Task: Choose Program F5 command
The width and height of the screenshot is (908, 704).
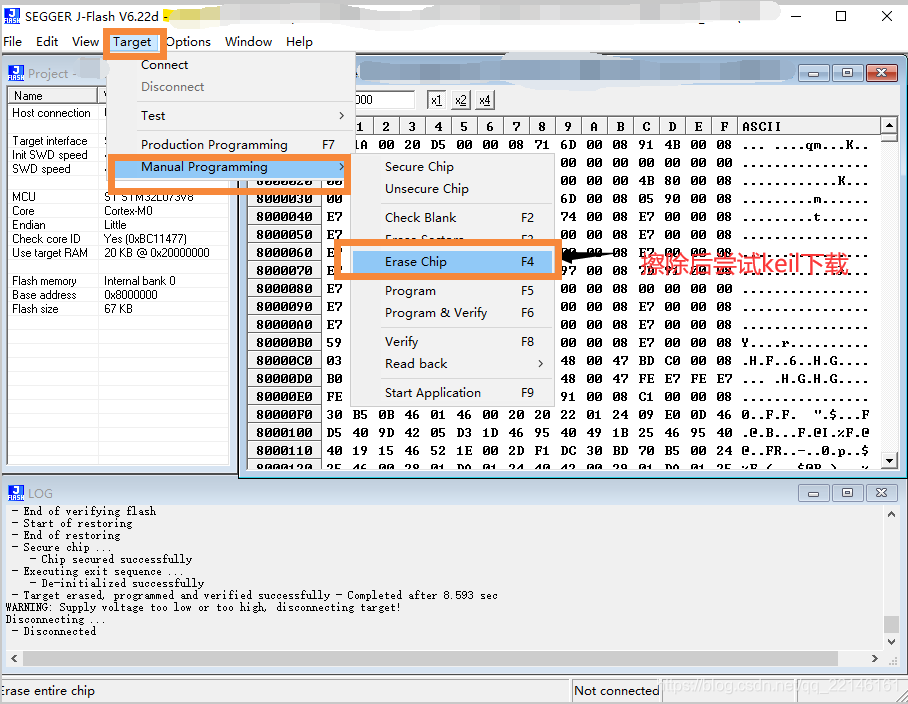Action: tap(452, 291)
